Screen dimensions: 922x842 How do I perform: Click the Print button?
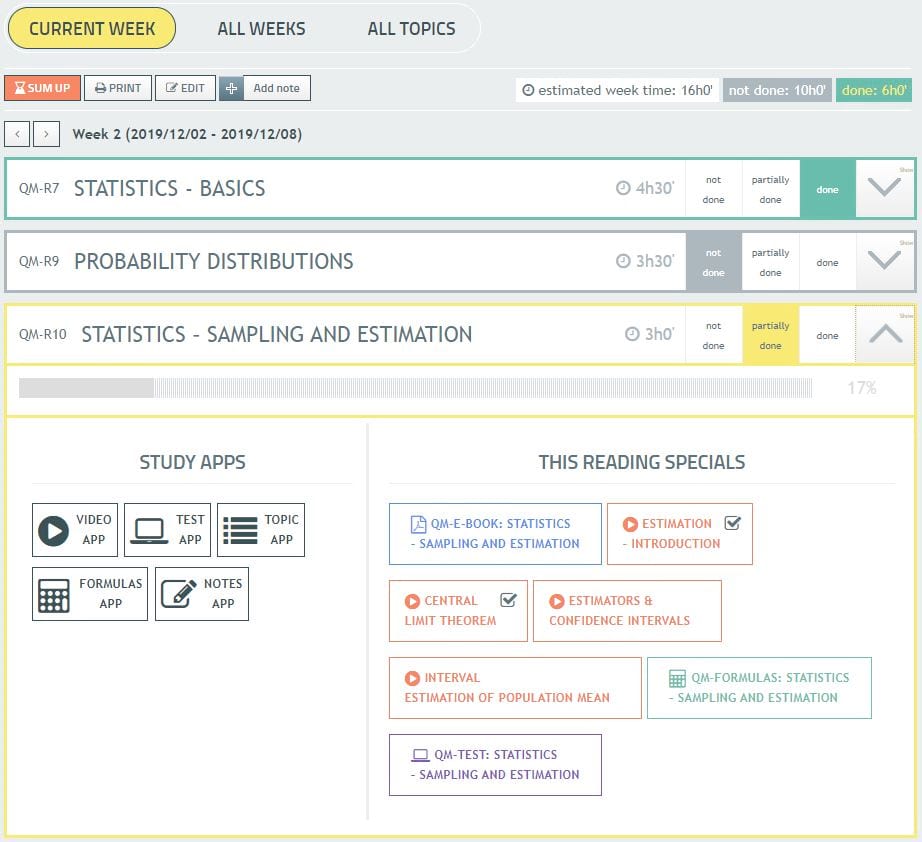[118, 88]
